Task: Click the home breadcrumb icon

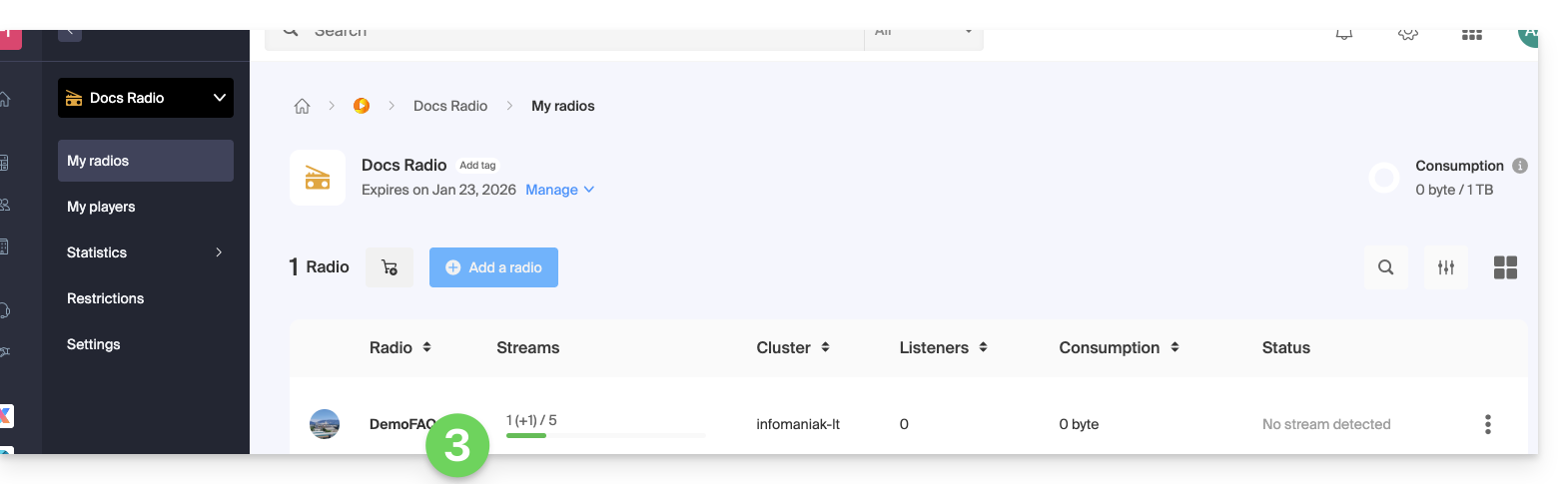Action: pos(302,106)
